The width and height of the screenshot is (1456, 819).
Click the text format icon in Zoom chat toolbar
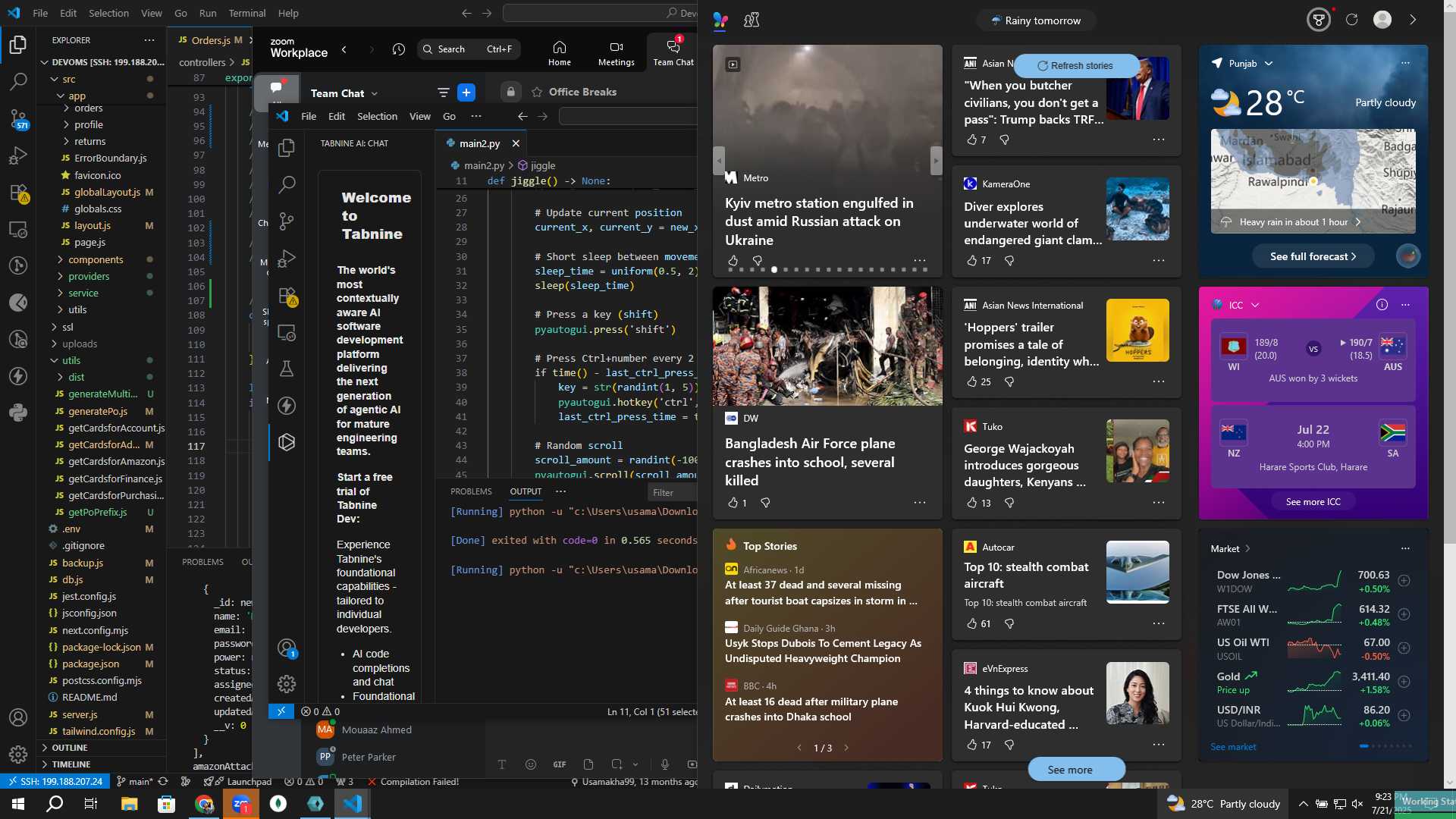(x=502, y=764)
